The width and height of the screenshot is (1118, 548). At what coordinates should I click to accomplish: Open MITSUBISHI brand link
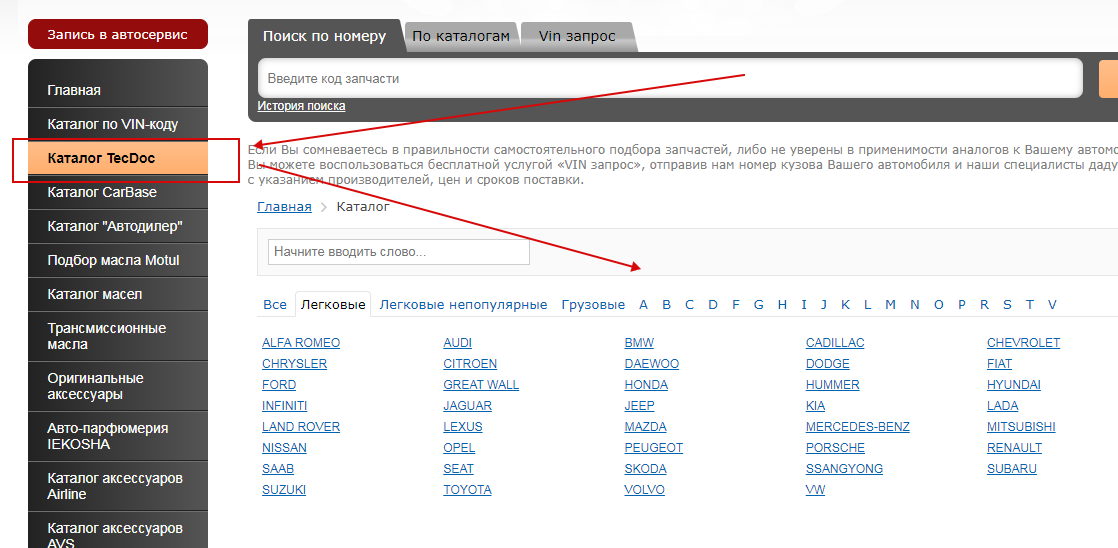(x=1021, y=427)
